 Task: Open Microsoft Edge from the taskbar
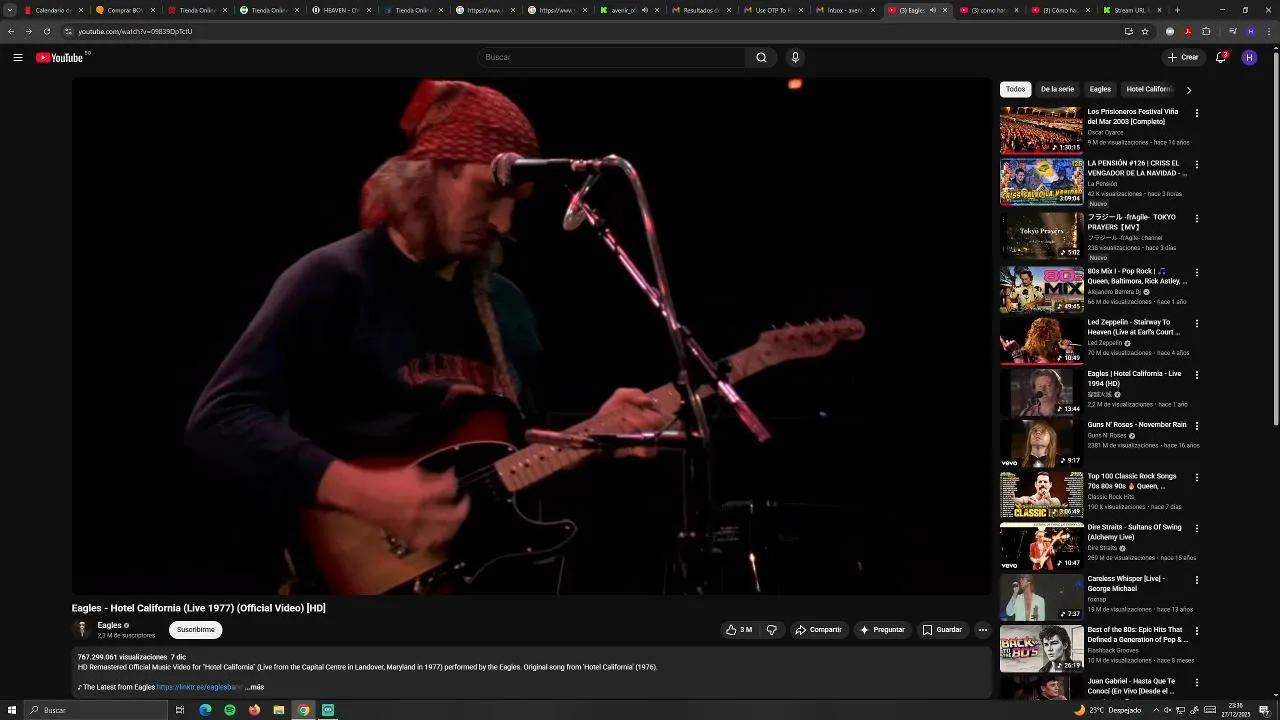tap(205, 710)
